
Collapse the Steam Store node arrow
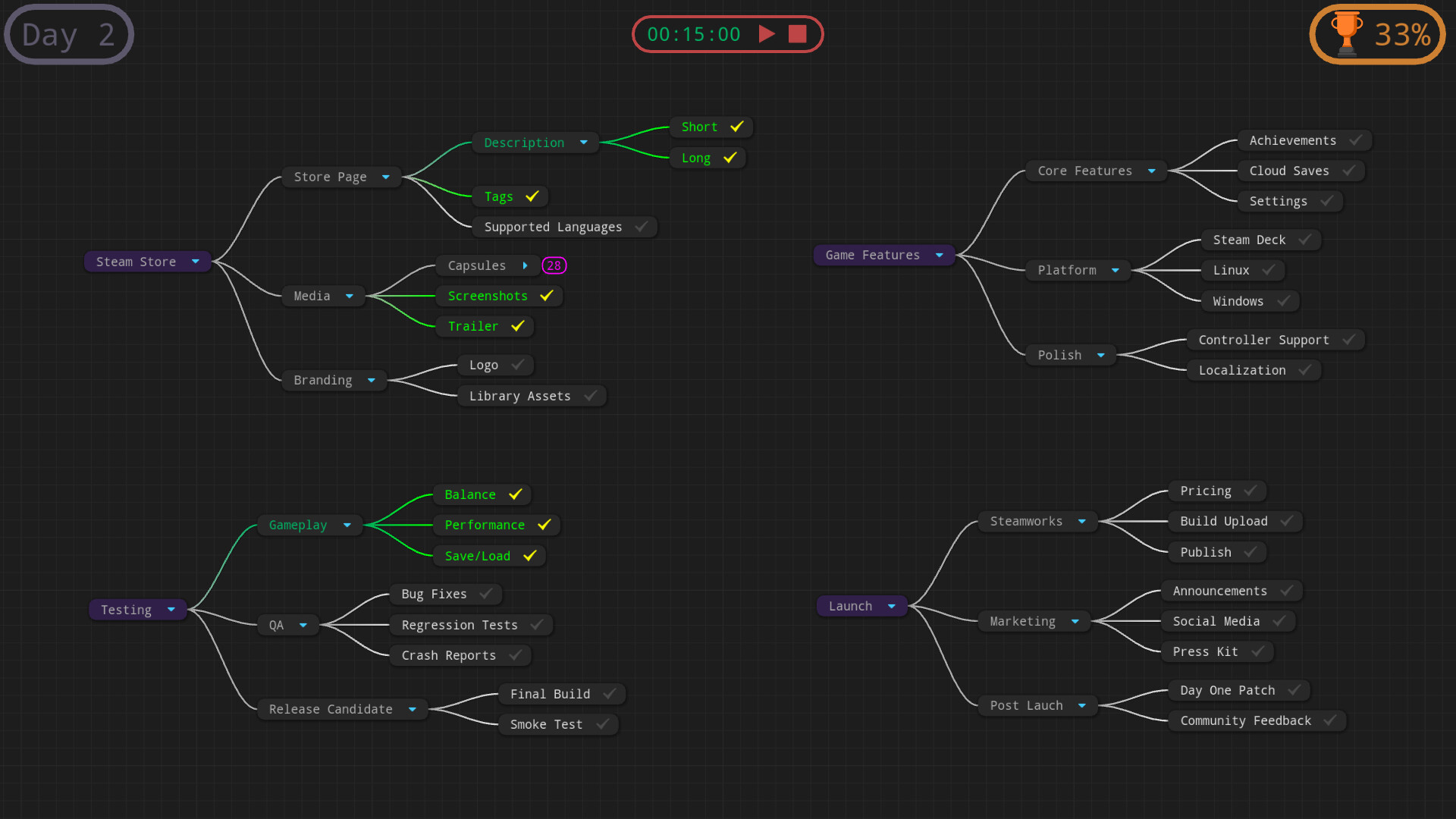click(x=196, y=262)
